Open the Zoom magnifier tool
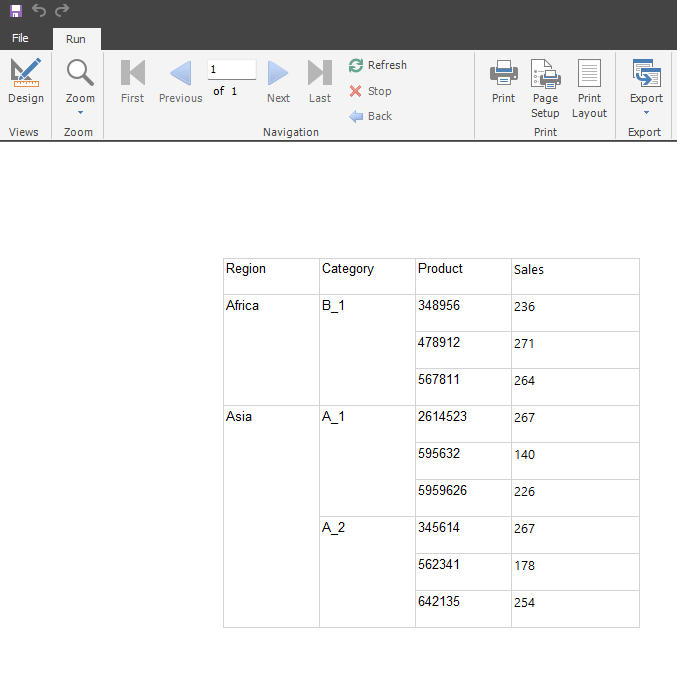The image size is (677, 684). (80, 81)
